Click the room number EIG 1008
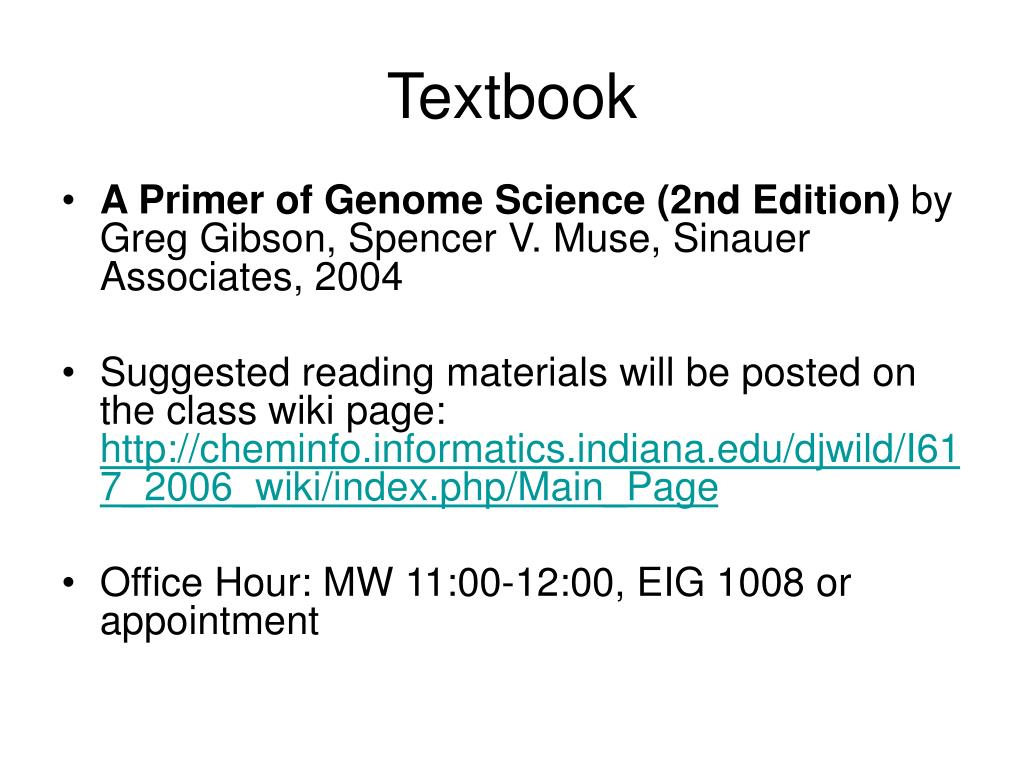1024x768 pixels. pos(720,582)
